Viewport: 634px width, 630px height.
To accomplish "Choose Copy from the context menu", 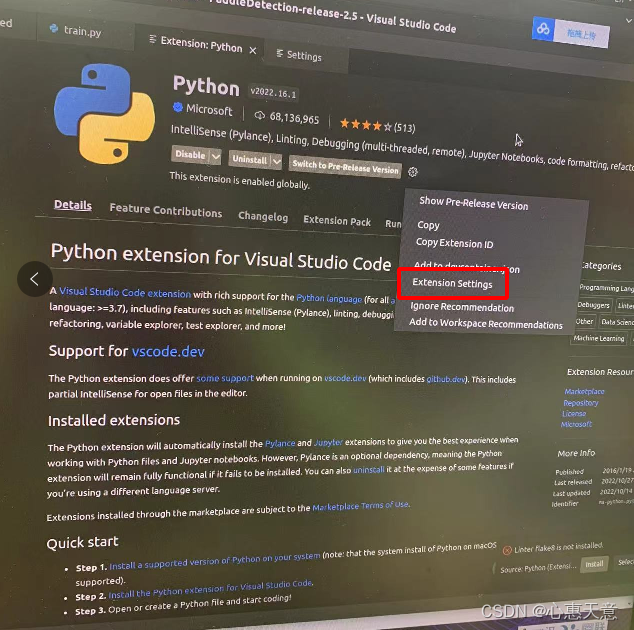I will (428, 225).
